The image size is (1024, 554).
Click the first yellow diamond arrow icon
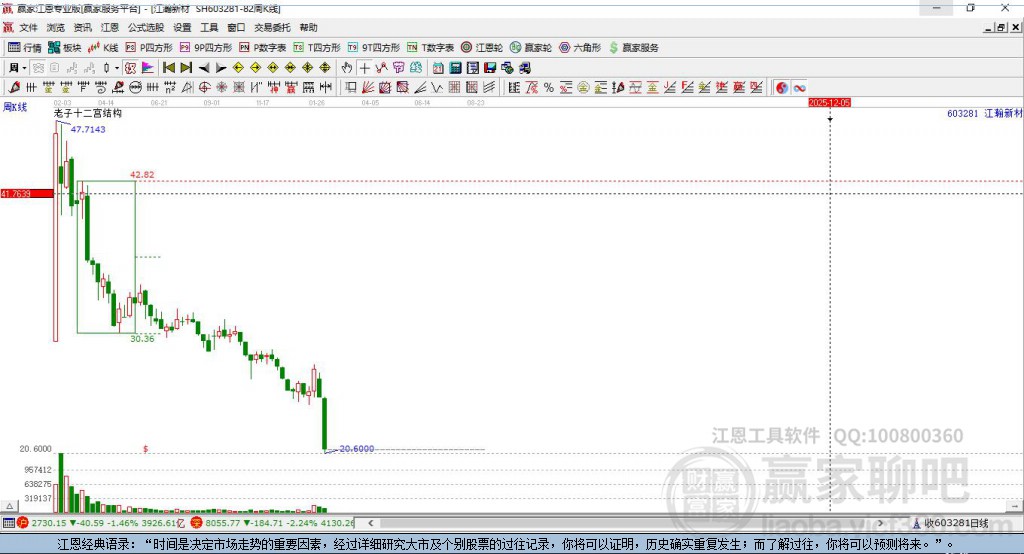[238, 68]
